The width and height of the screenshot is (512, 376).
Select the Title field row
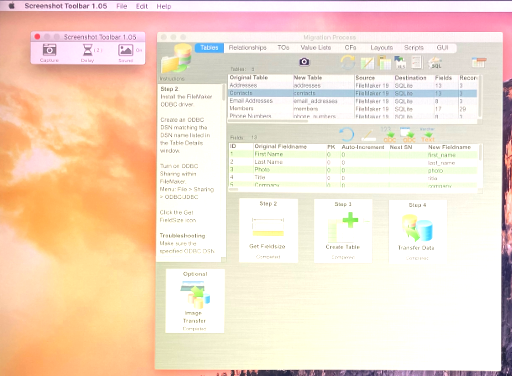coord(354,177)
